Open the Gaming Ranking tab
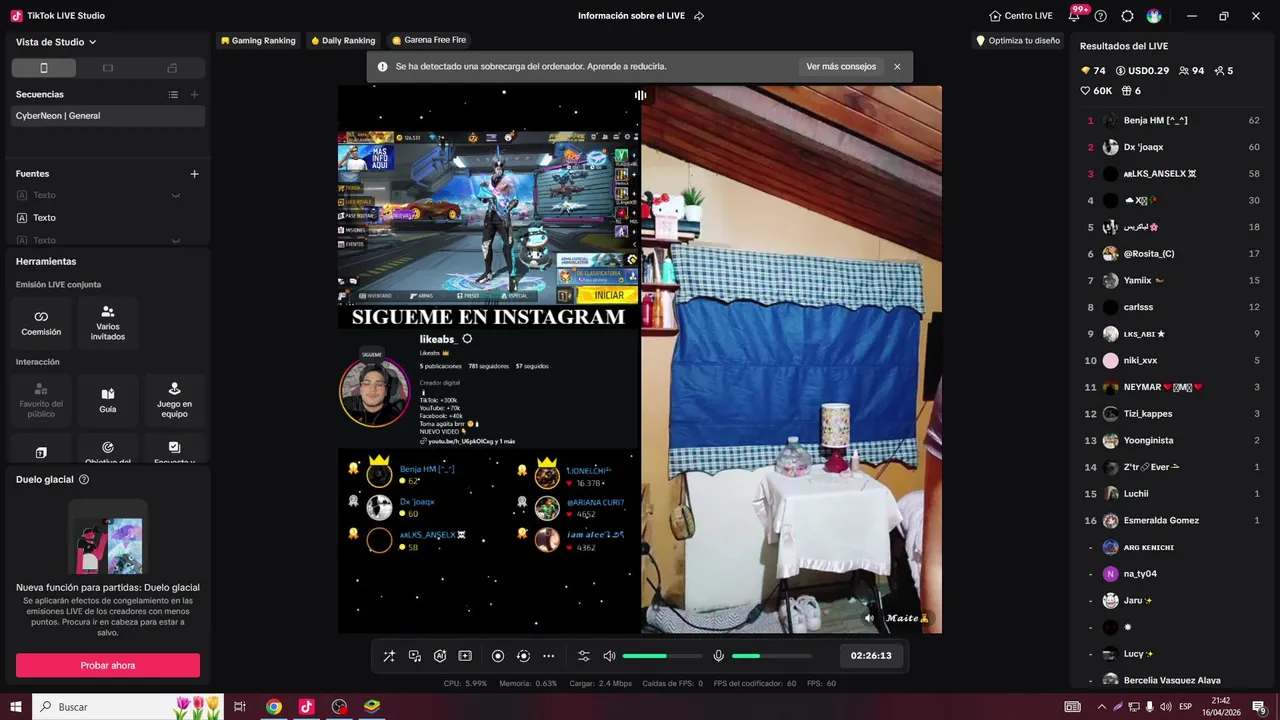The height and width of the screenshot is (720, 1280). coord(258,41)
